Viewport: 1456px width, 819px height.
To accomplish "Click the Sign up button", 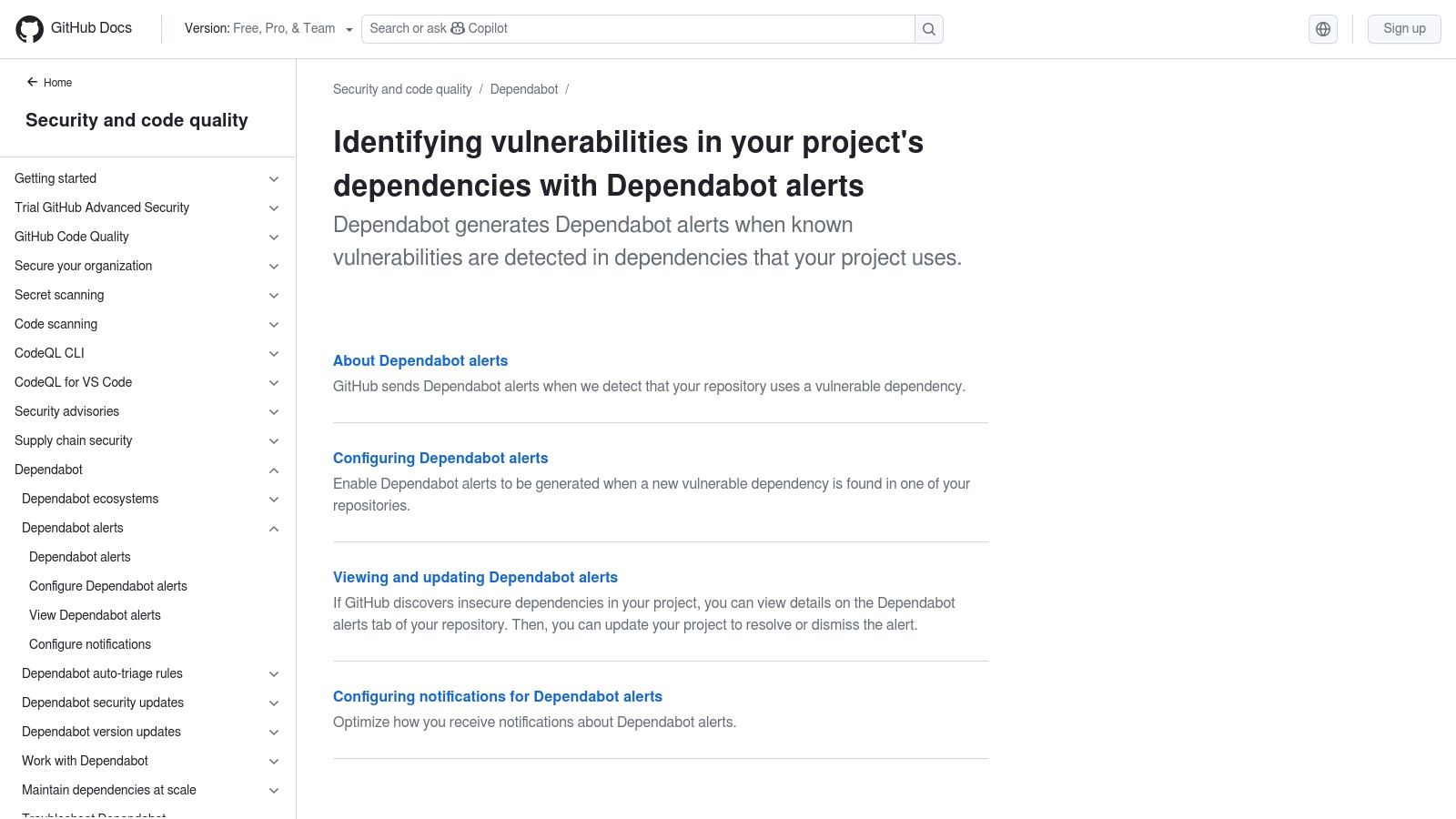I will click(x=1403, y=28).
